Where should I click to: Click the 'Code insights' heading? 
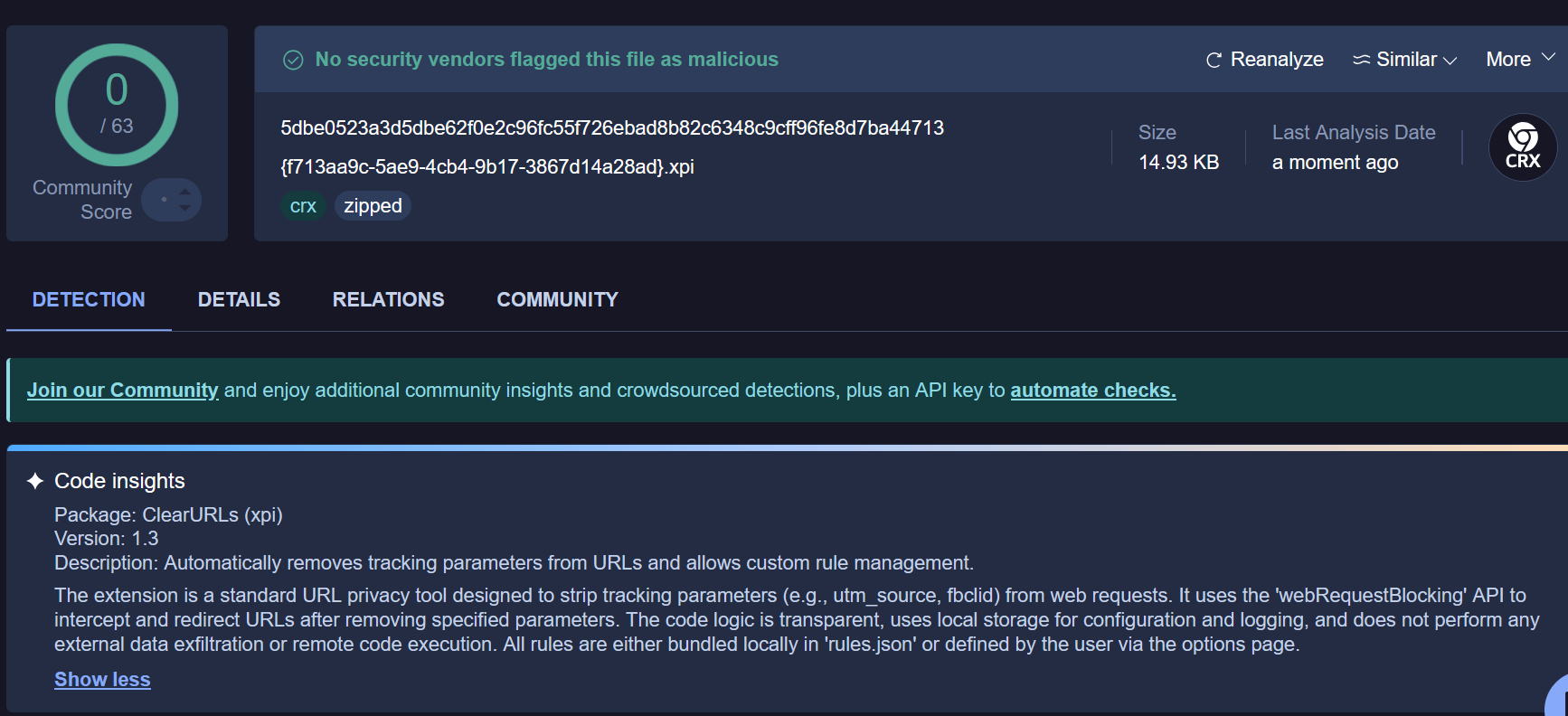(119, 481)
